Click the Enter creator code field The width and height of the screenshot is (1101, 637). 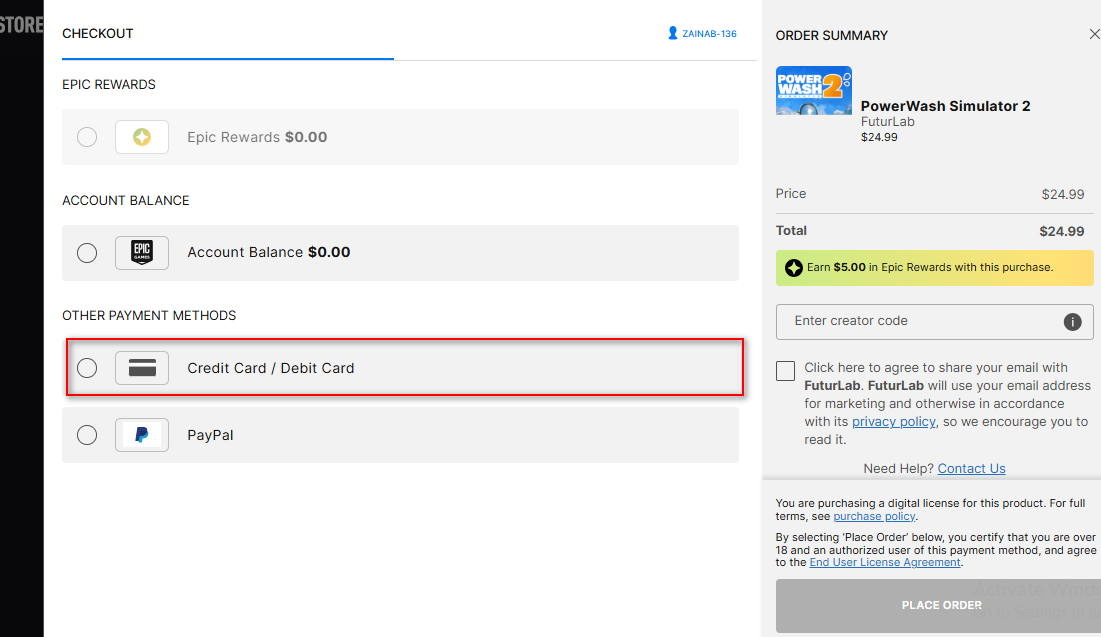click(920, 322)
